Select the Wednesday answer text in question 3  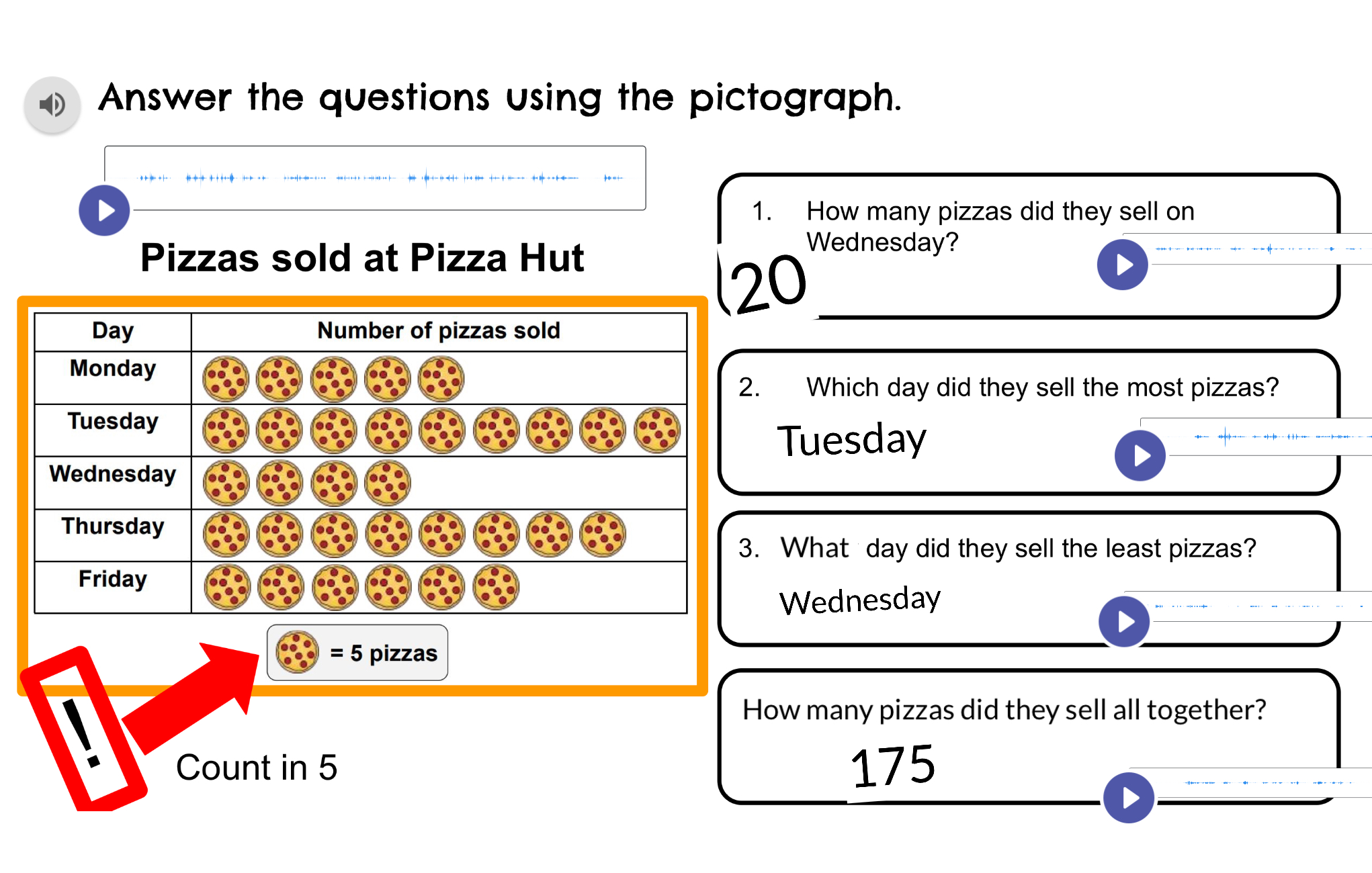[x=860, y=600]
